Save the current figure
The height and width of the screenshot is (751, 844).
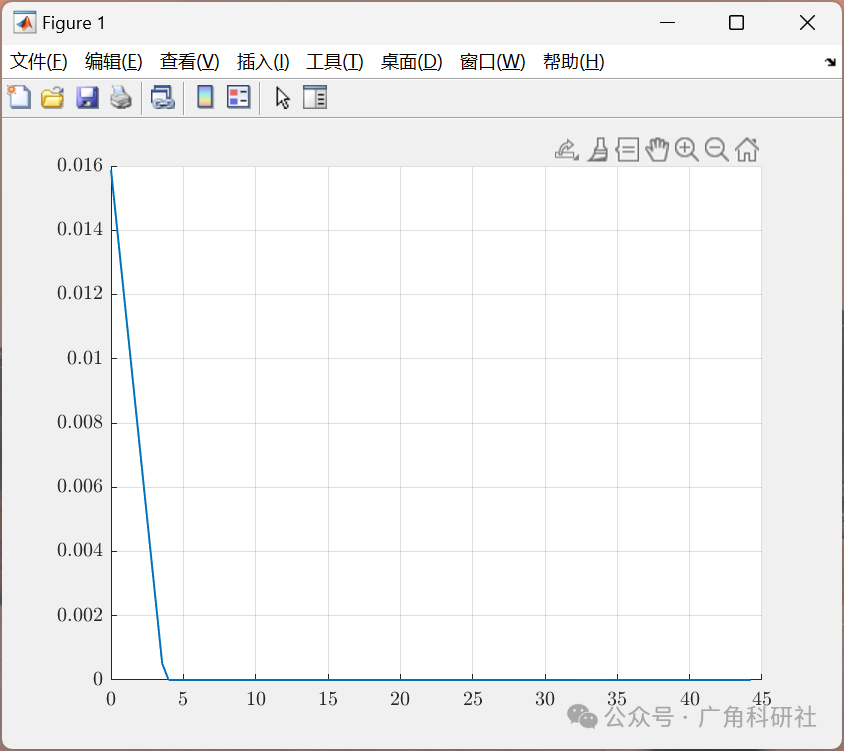tap(87, 97)
